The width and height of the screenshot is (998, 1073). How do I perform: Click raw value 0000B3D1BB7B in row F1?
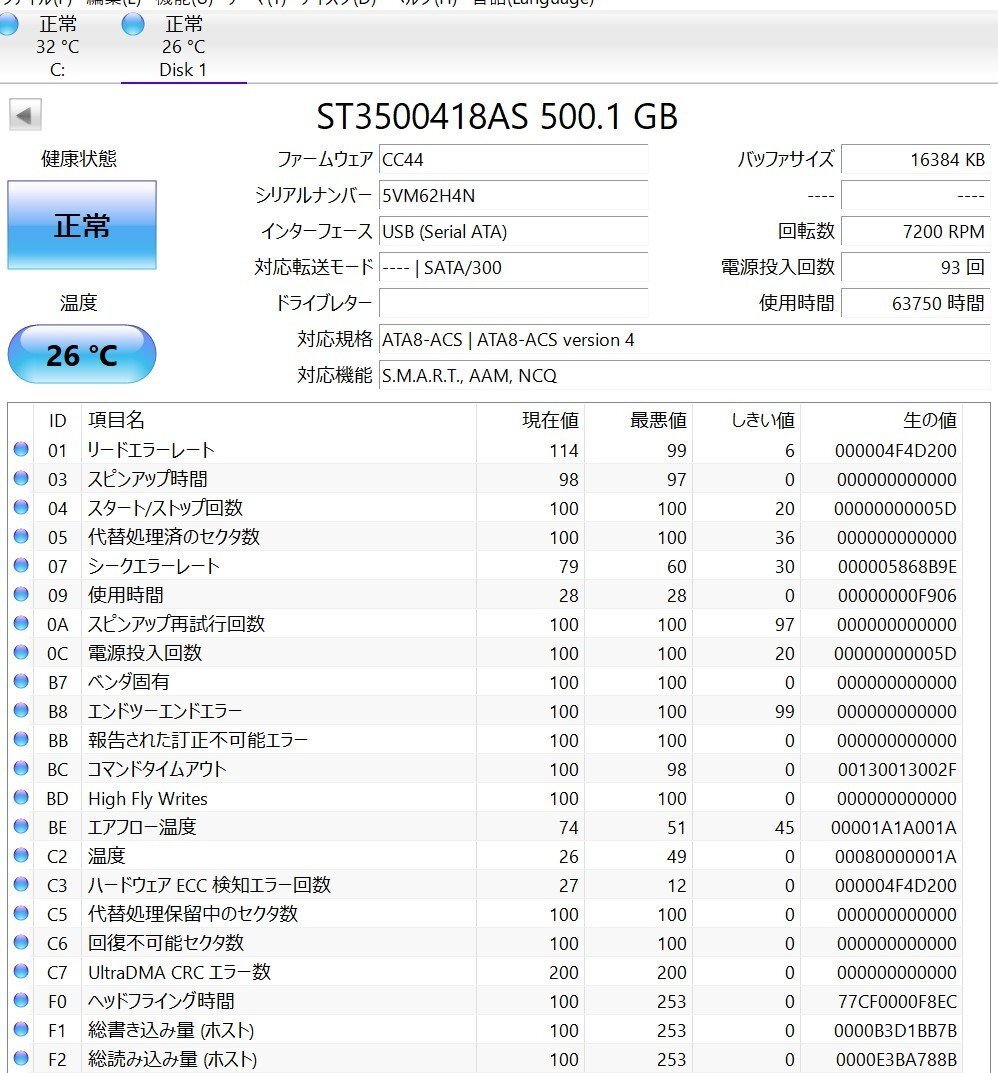[x=895, y=1031]
